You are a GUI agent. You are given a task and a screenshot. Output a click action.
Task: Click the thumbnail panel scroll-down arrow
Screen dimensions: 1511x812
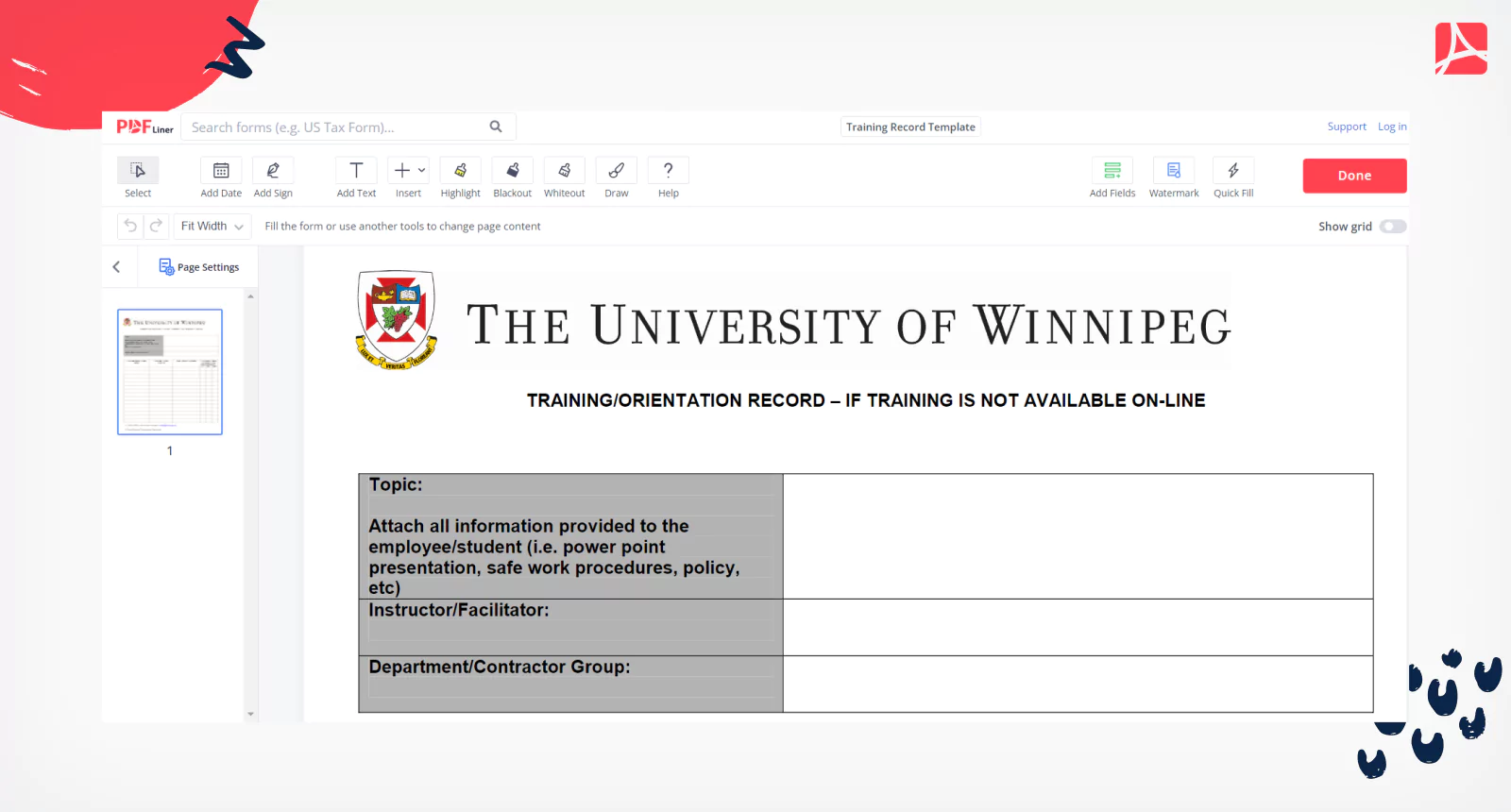pyautogui.click(x=250, y=714)
